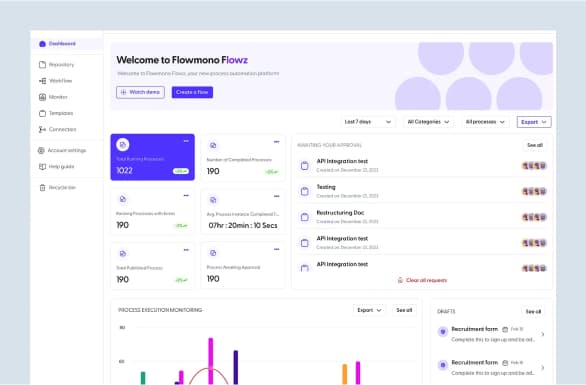Click percentage badge on Total Published Process card

[181, 280]
